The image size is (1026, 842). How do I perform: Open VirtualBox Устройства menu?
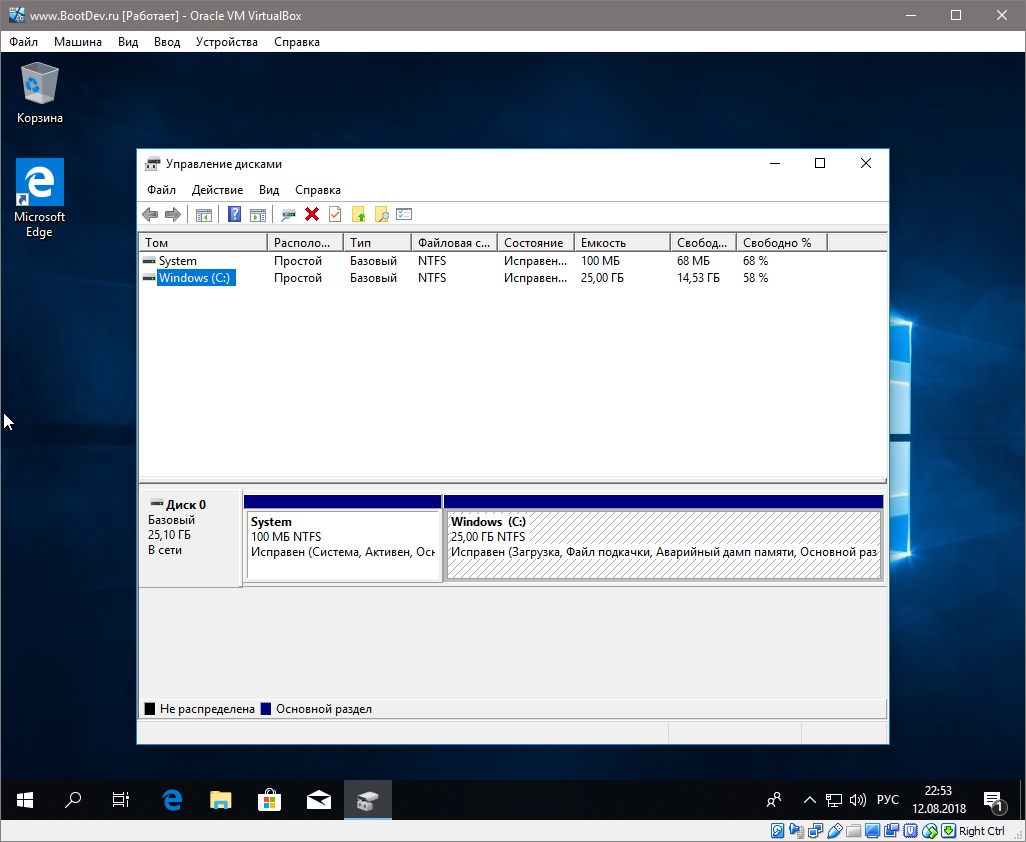click(226, 42)
